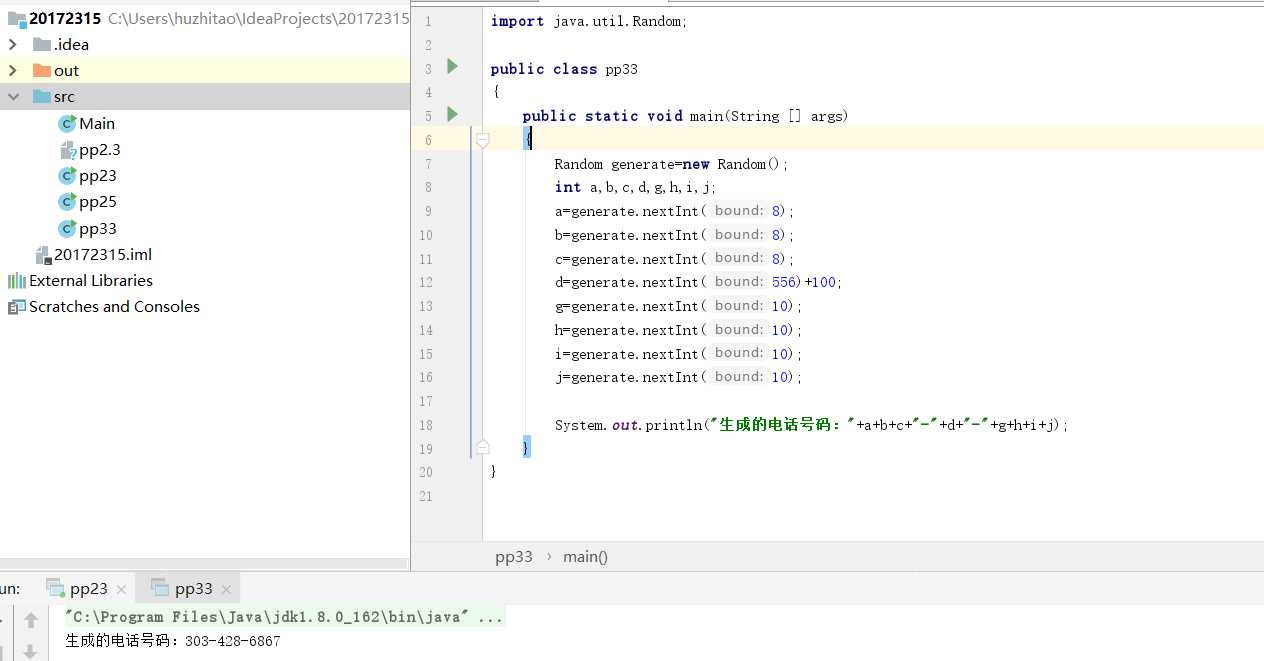Click the down arrow in run console
Screen dimensions: 1264x661
click(31, 651)
